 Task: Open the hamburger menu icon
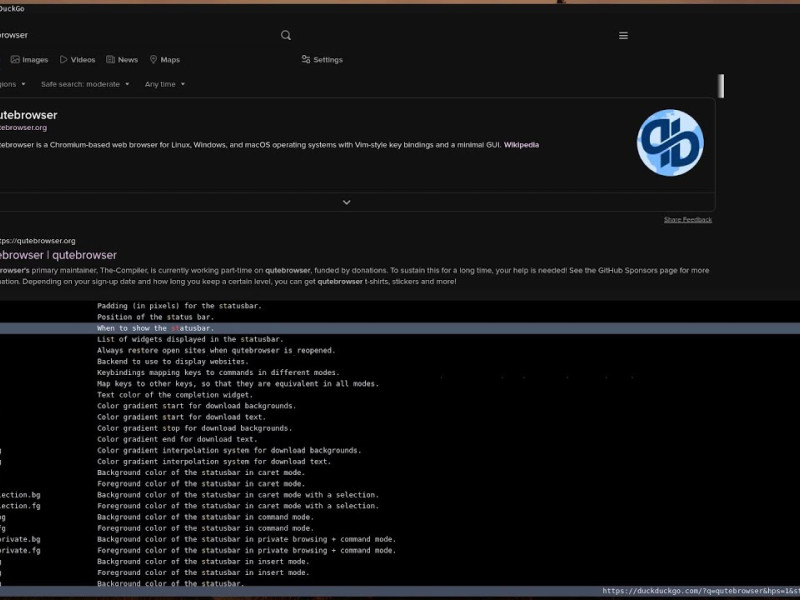pos(623,36)
